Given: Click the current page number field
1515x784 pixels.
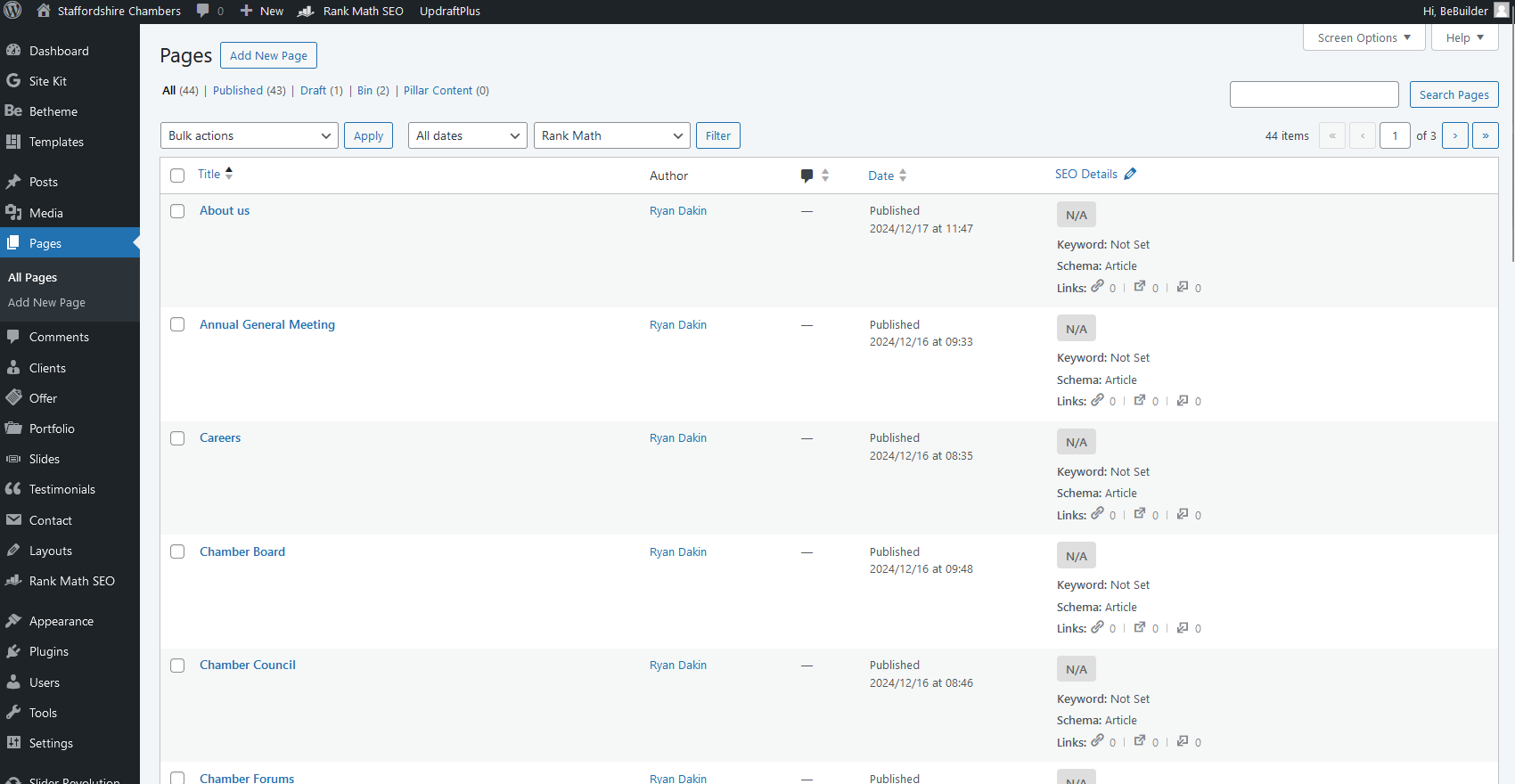Looking at the screenshot, I should 1395,135.
